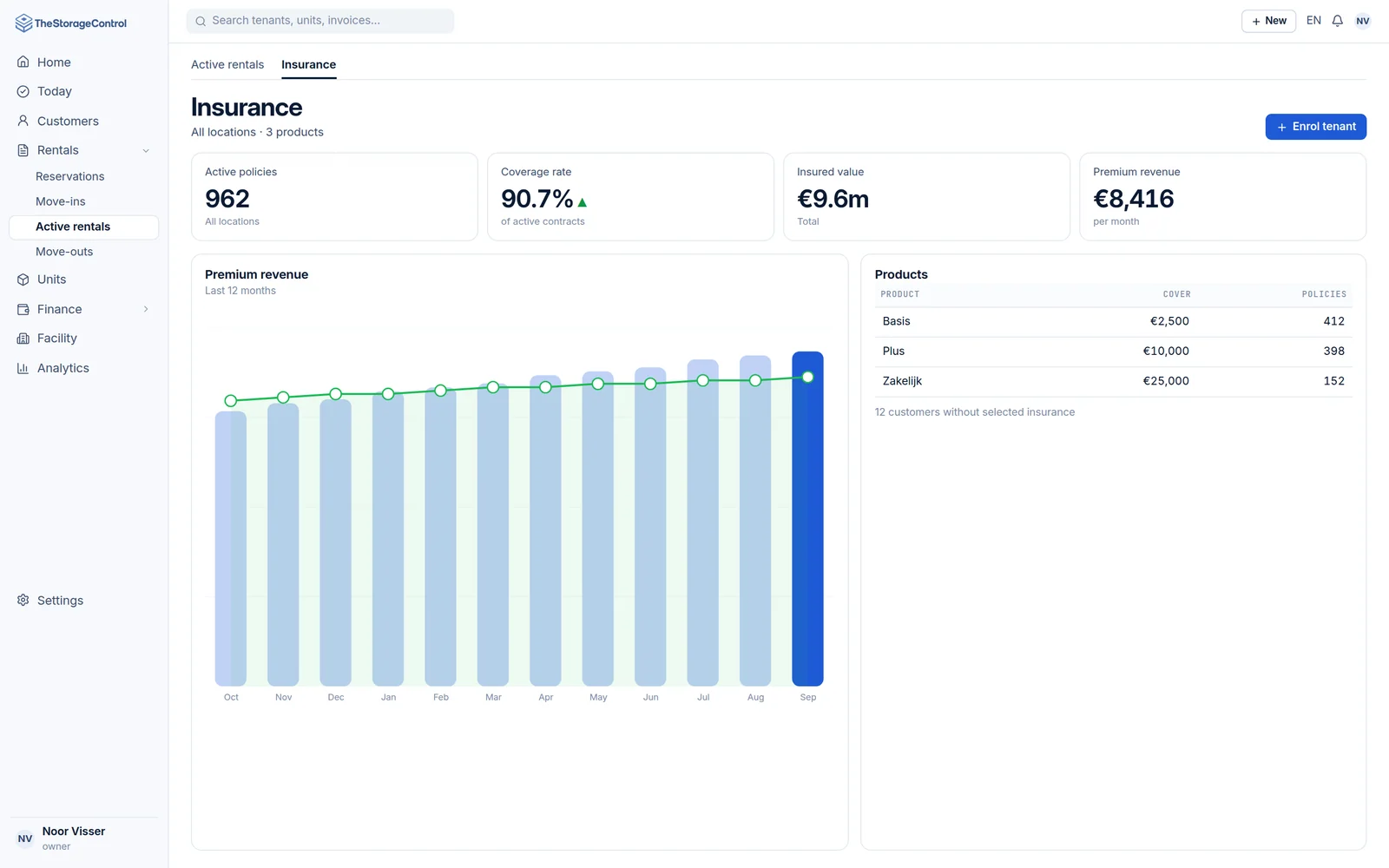Click the Mar bar in revenue chart
Viewport: 1389px width, 868px height.
point(493,534)
